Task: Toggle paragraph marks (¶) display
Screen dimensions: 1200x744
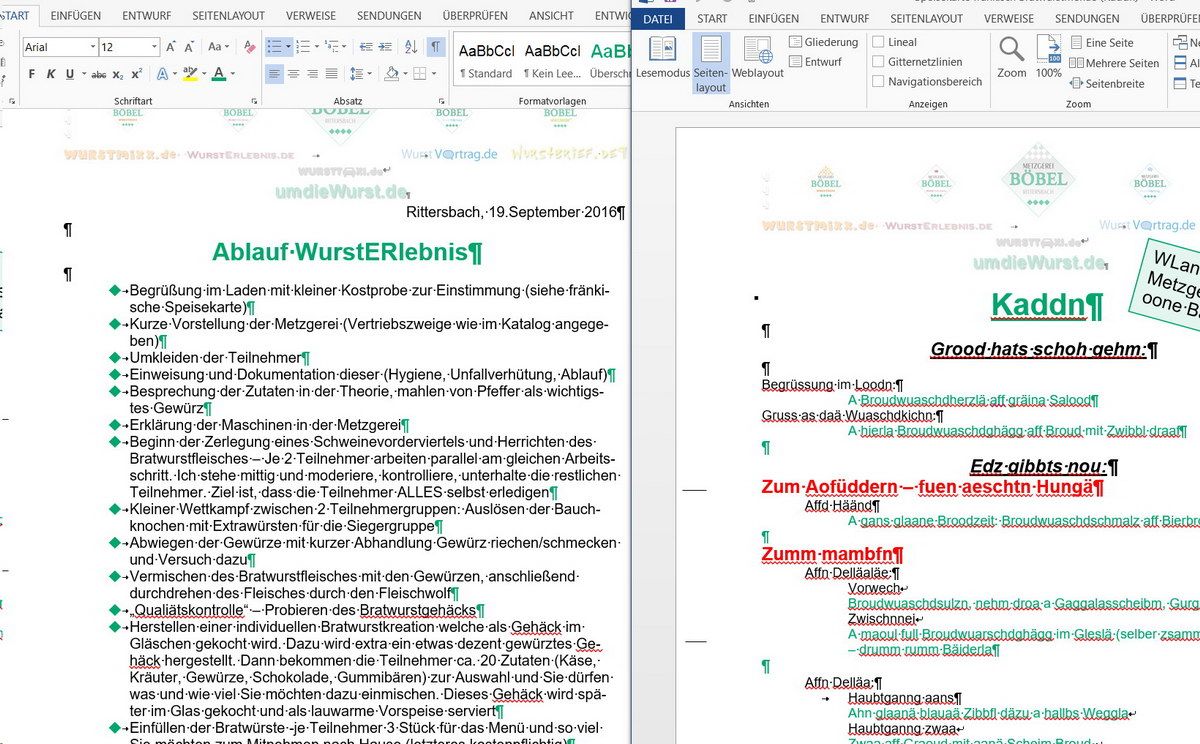Action: (436, 47)
